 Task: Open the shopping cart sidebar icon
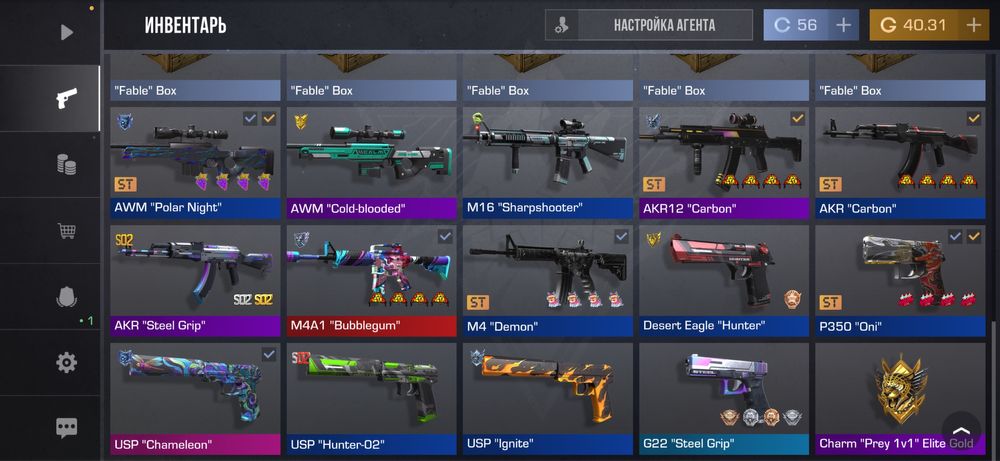click(66, 230)
